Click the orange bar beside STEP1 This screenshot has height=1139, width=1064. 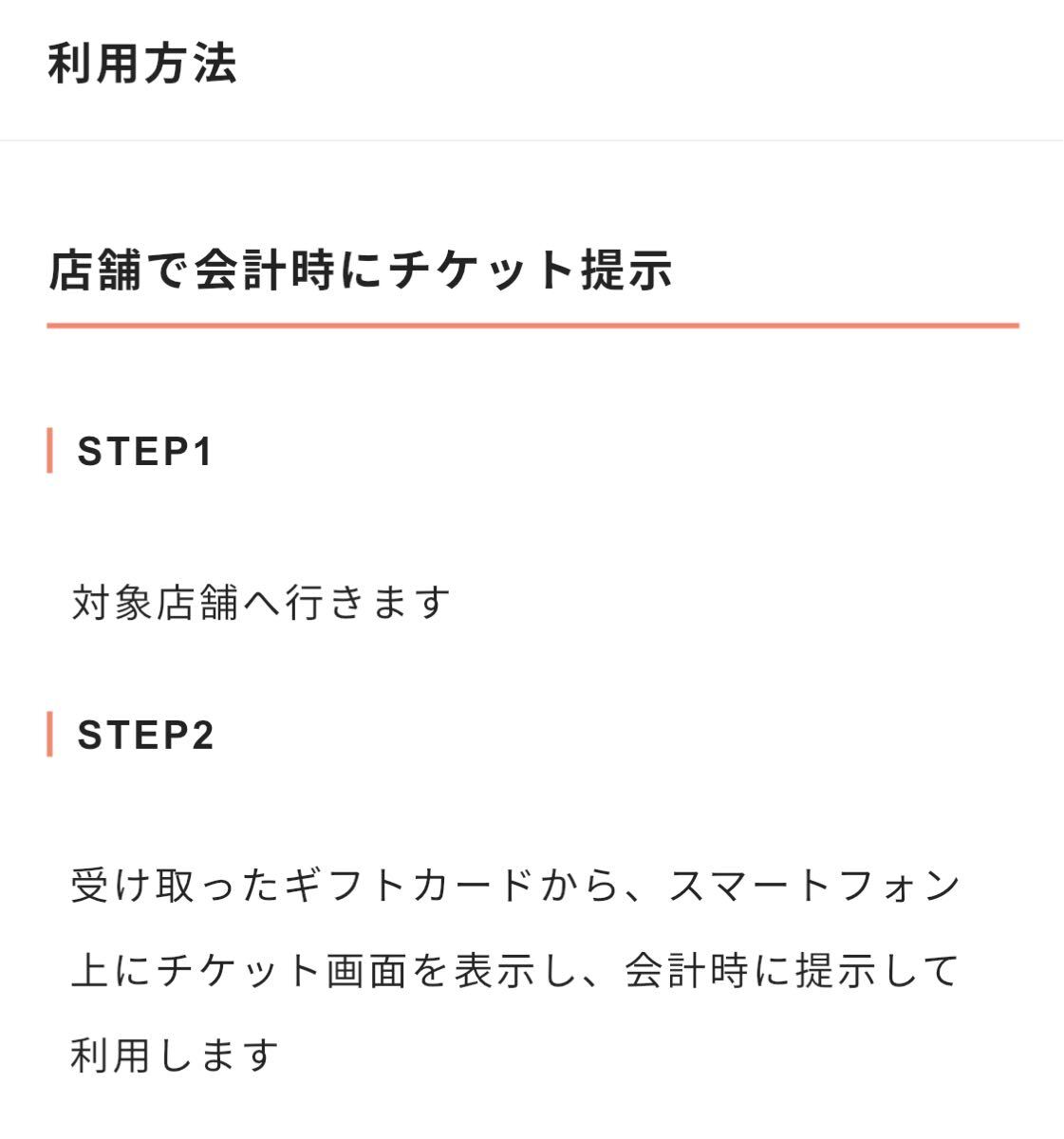tap(49, 451)
